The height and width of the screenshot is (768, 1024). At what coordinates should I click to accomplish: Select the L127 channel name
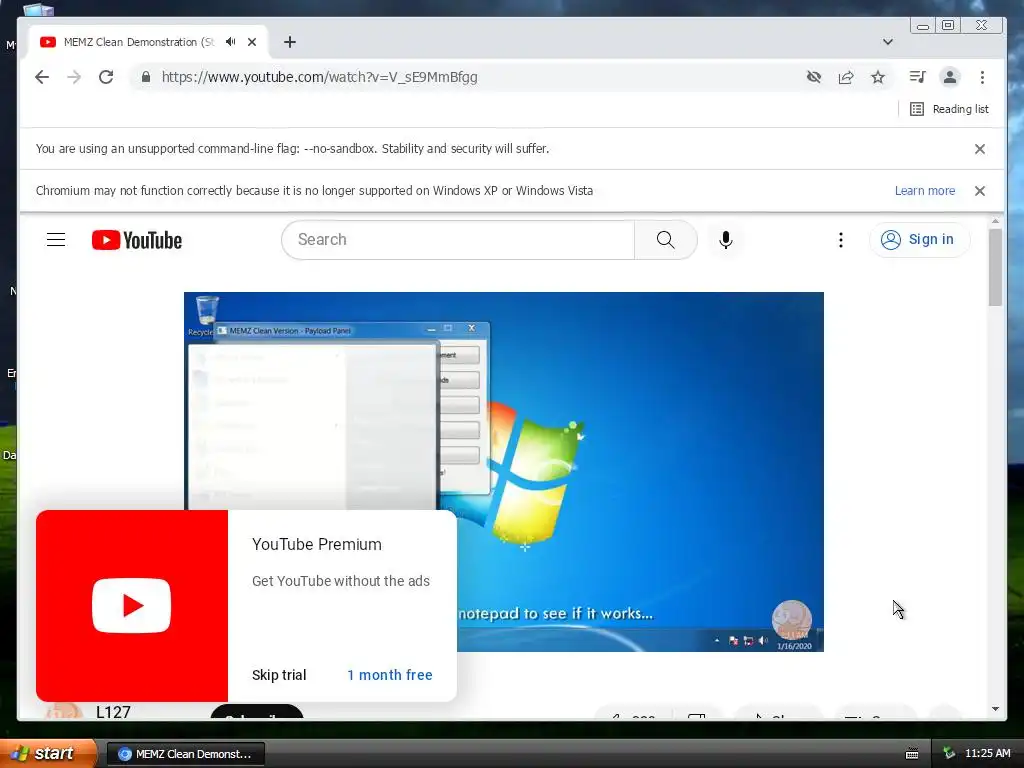(113, 712)
